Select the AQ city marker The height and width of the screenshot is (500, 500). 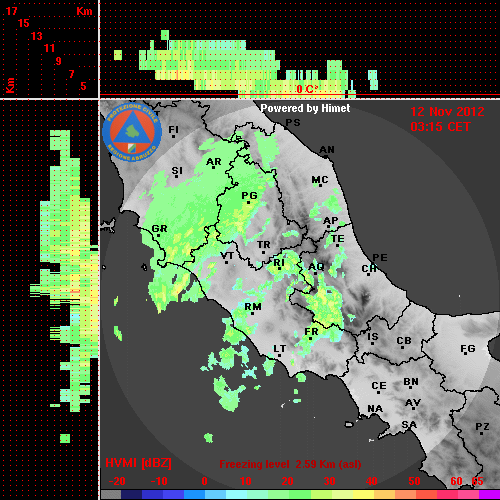coord(316,268)
